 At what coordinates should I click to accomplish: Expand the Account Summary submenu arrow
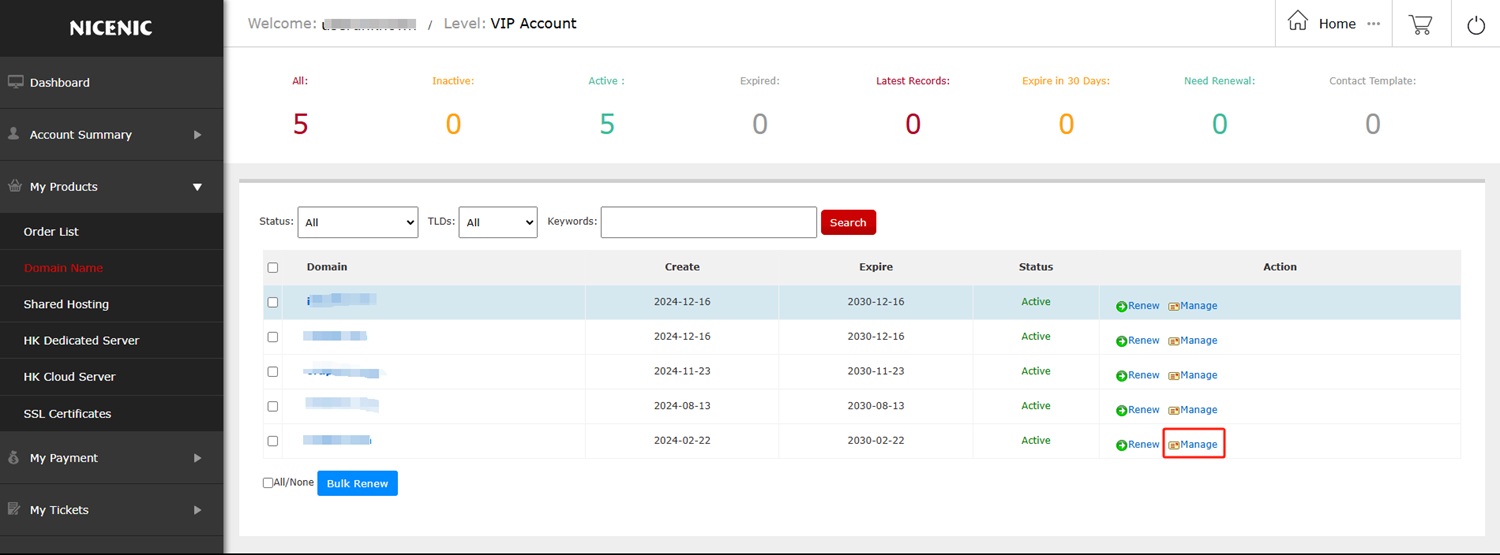[x=197, y=135]
